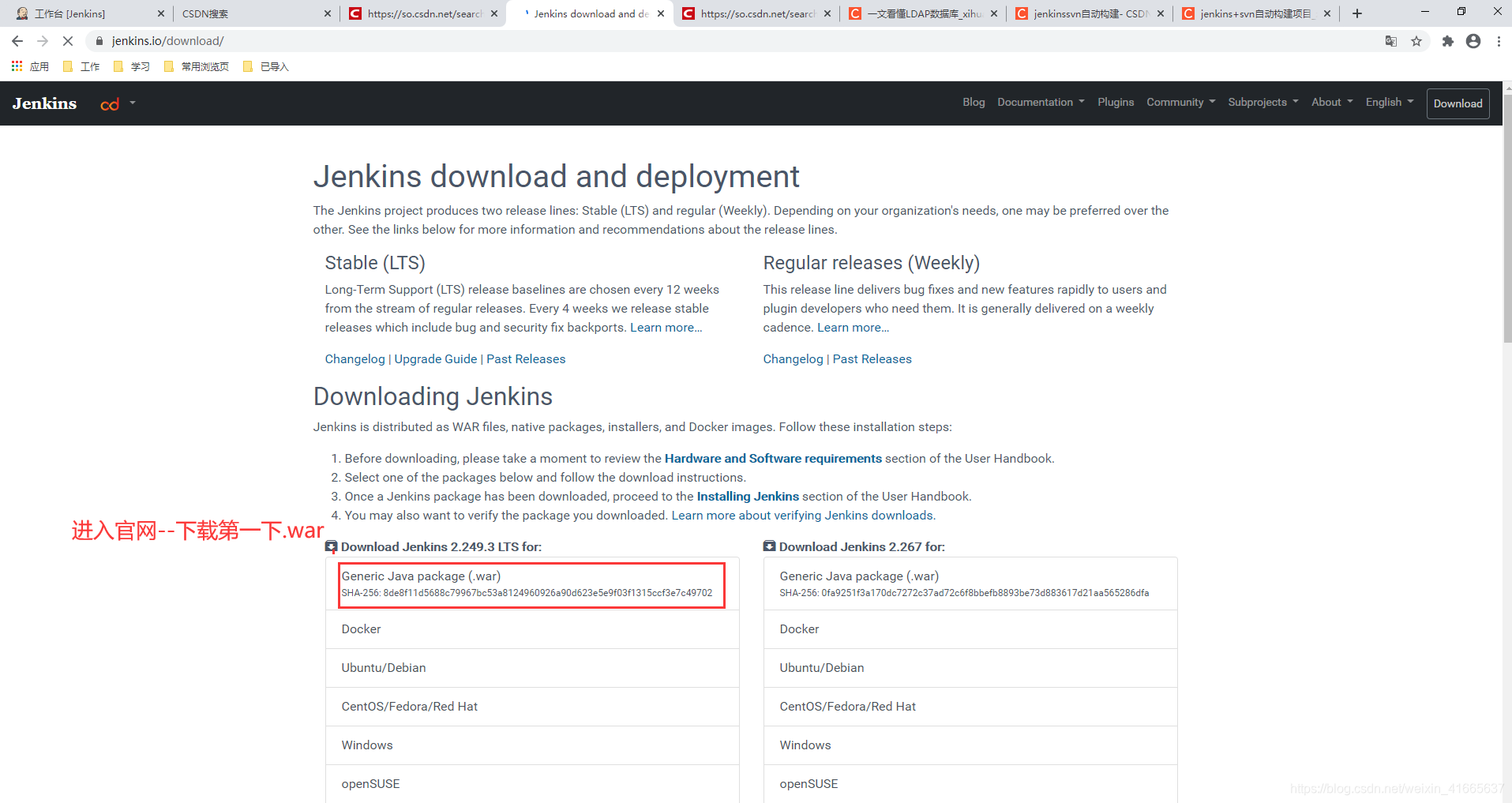
Task: Select CentOS/Fedora/Red Hat under LTS list
Action: [x=532, y=707]
